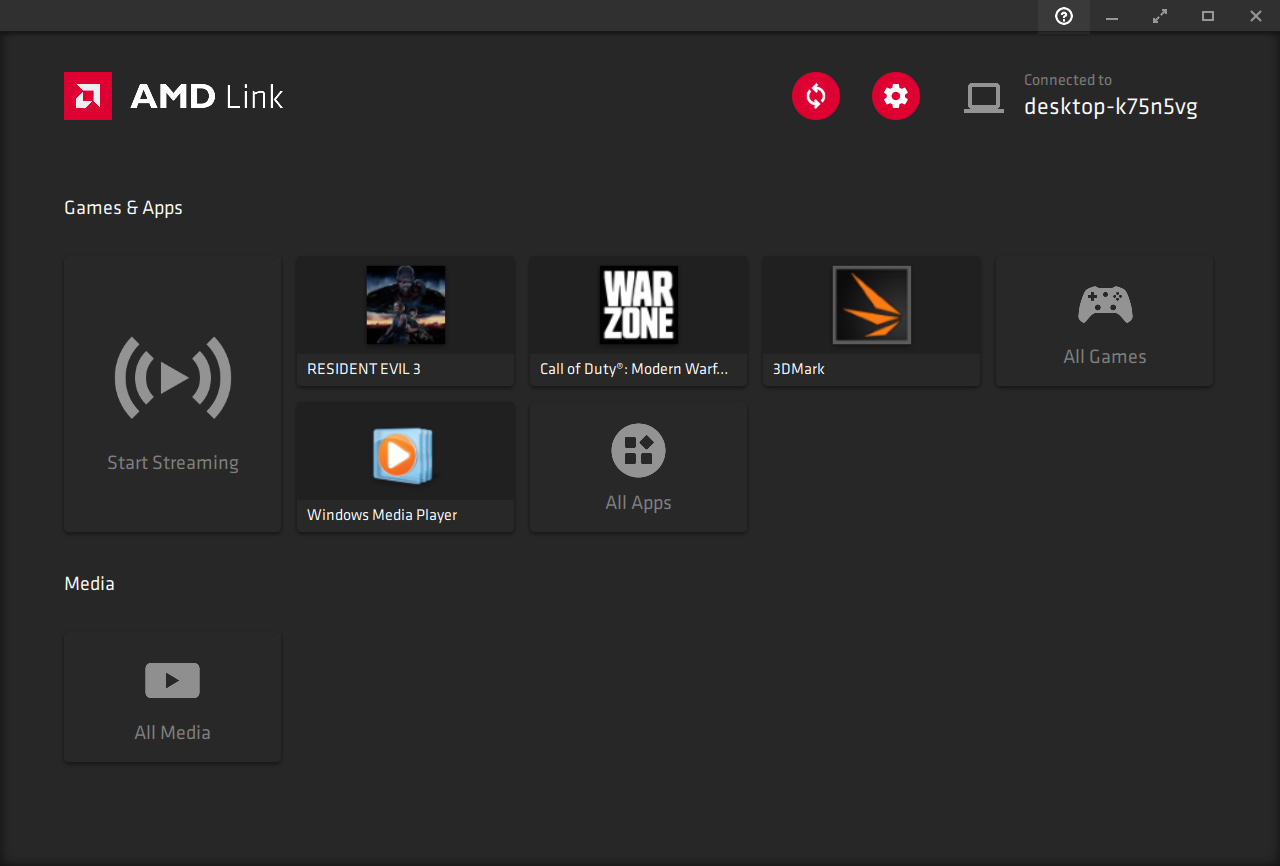Maximize the AMD Link window
Screen dimensions: 1280x866
[1208, 16]
